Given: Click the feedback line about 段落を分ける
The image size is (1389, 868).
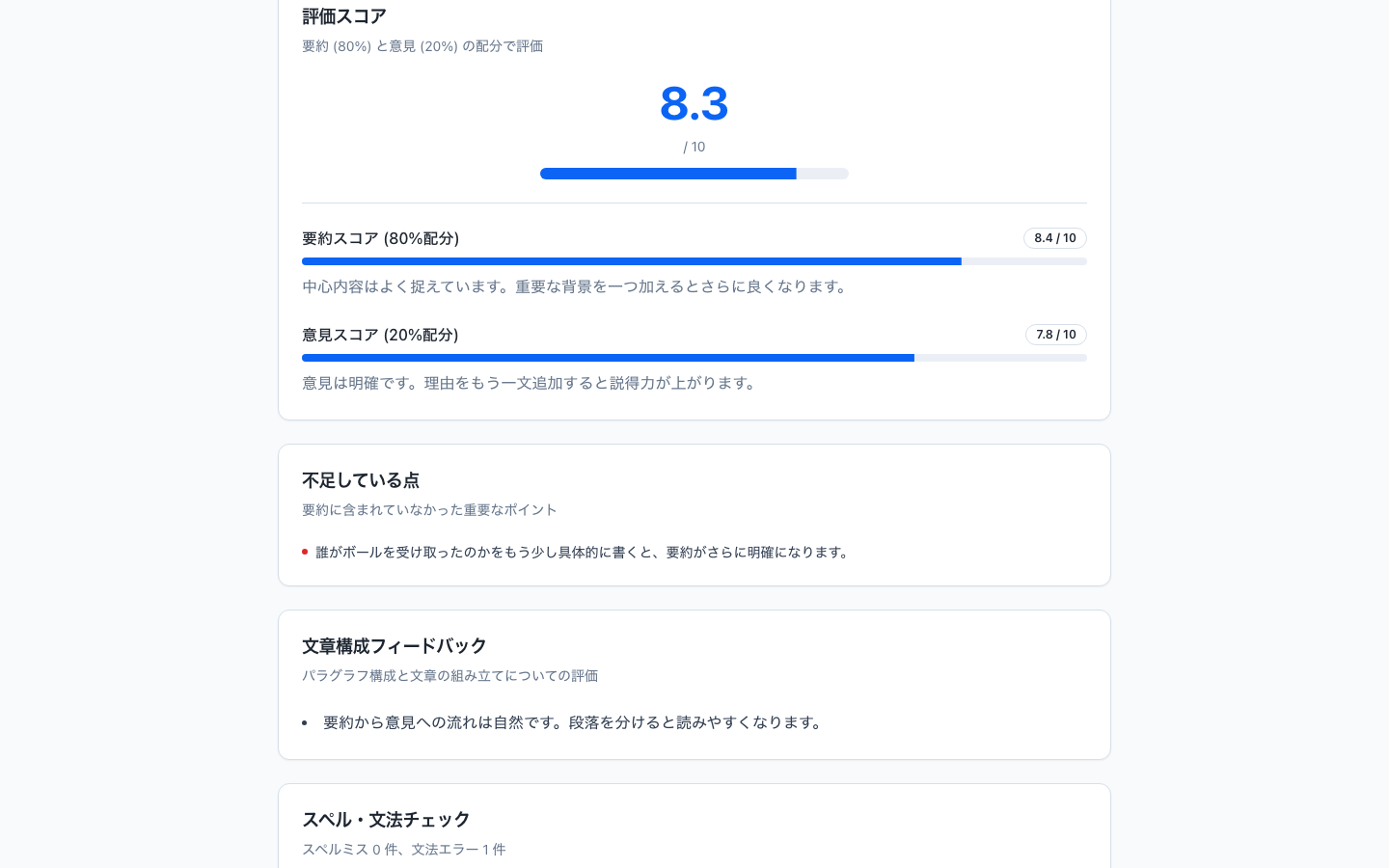Looking at the screenshot, I should (575, 722).
